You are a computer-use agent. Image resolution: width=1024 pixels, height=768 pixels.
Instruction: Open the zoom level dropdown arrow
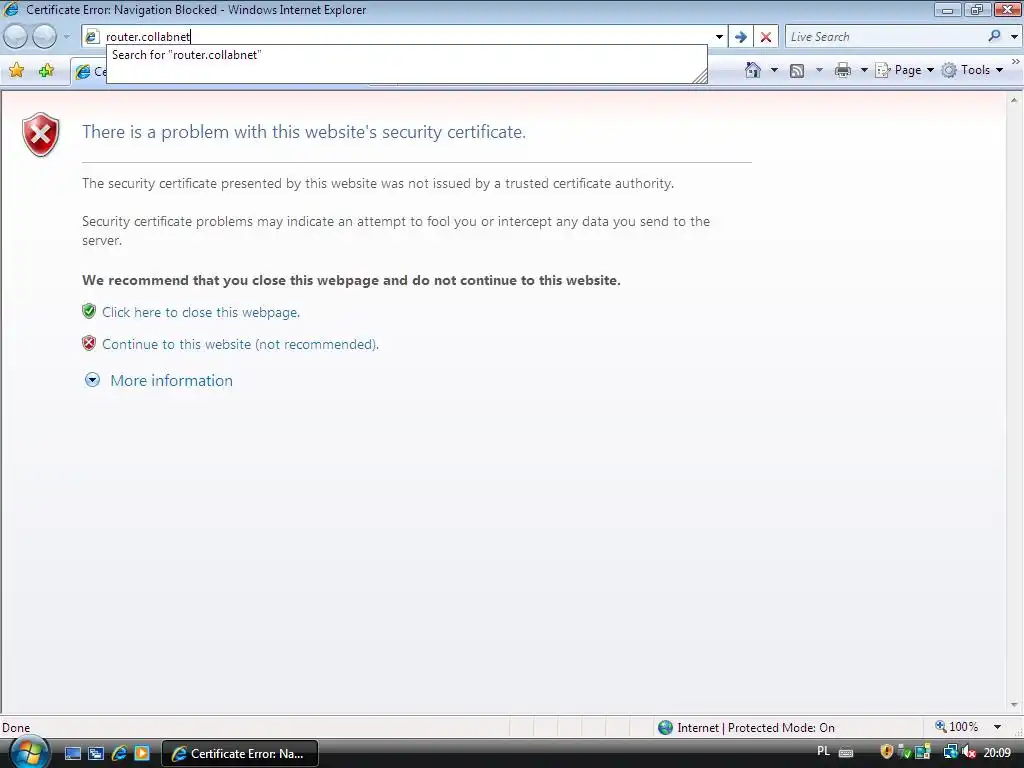997,727
